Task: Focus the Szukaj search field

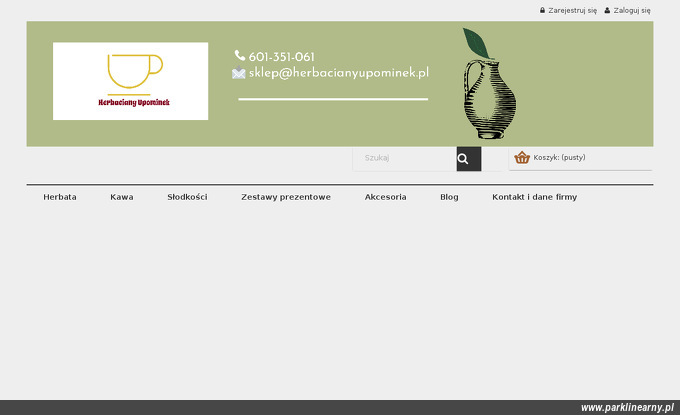Action: click(405, 159)
